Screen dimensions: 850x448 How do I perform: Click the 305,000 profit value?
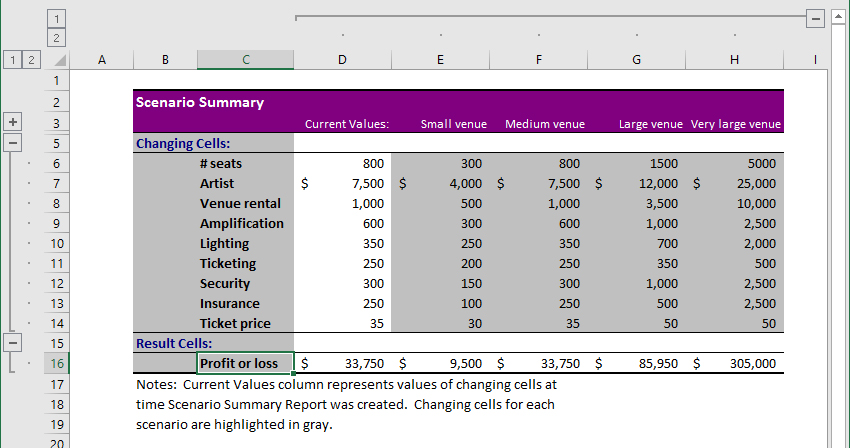[x=752, y=363]
